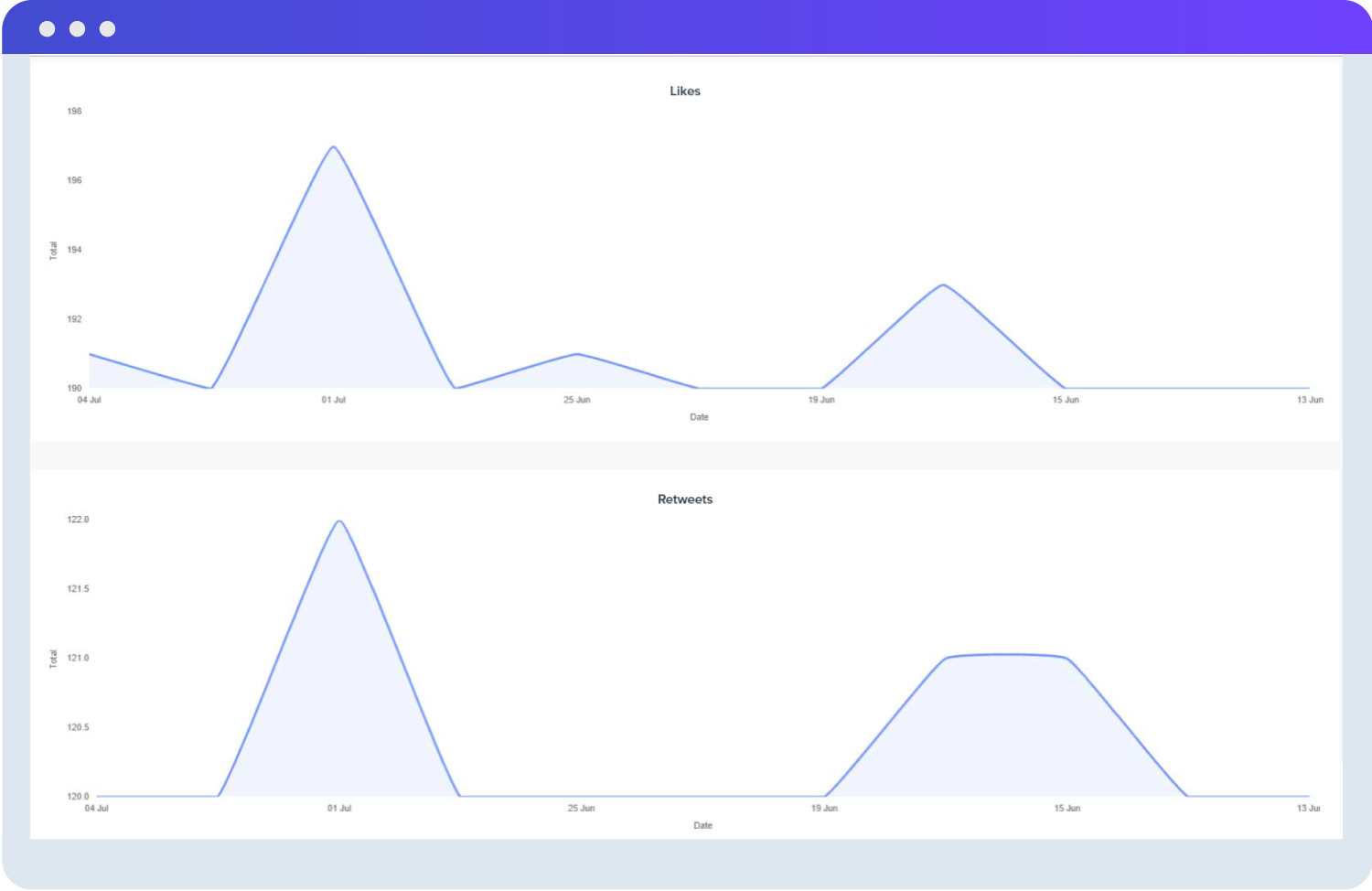Click 01 Jul label under Retweets chart

[x=339, y=809]
